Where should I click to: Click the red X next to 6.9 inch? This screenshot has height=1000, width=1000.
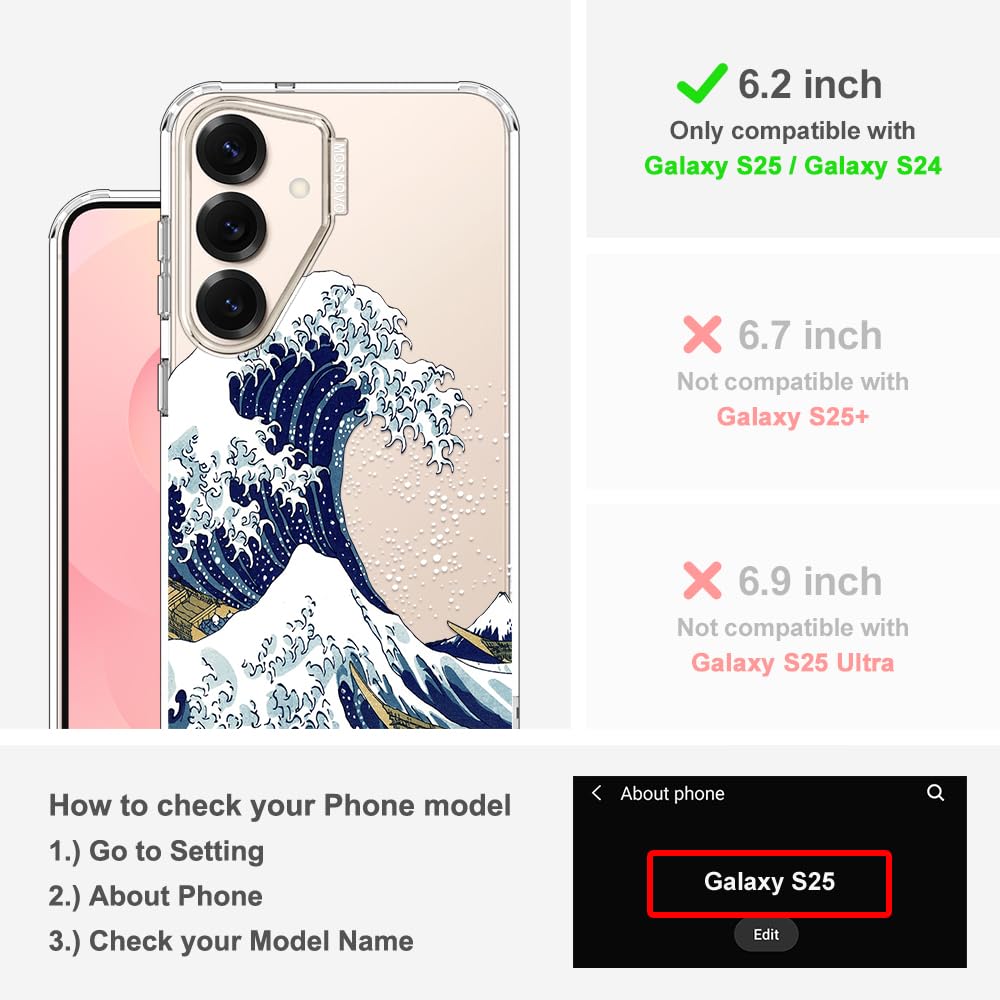(702, 580)
